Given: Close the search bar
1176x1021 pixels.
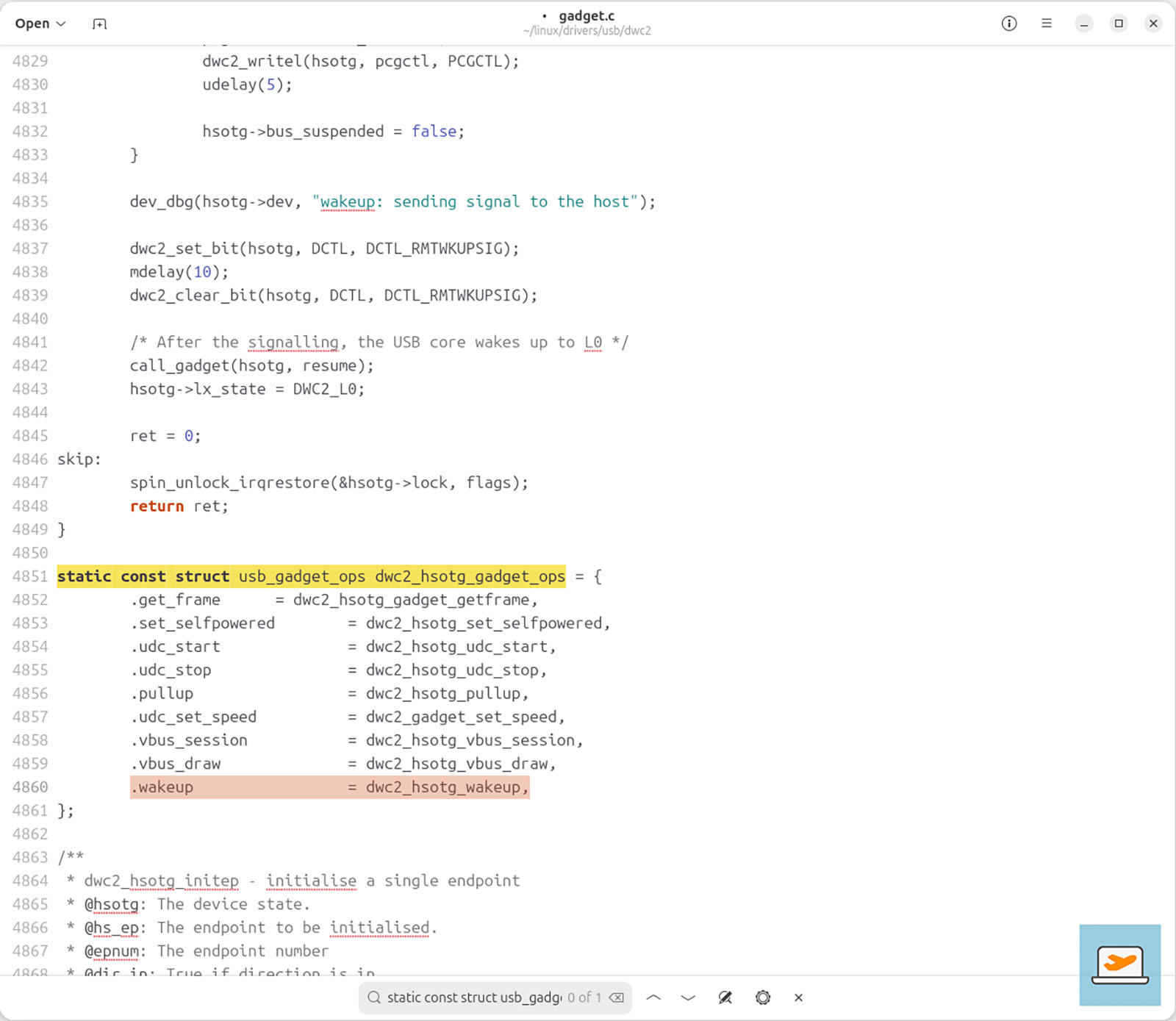Looking at the screenshot, I should click(799, 997).
